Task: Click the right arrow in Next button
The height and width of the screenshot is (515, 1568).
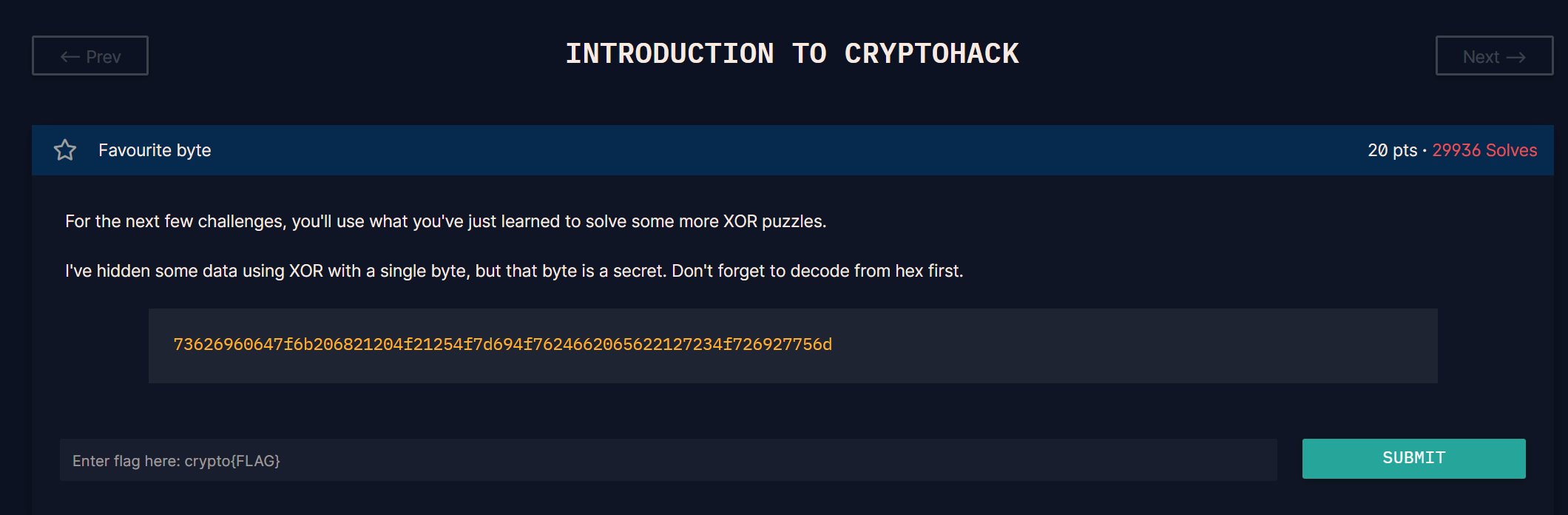Action: point(1515,57)
